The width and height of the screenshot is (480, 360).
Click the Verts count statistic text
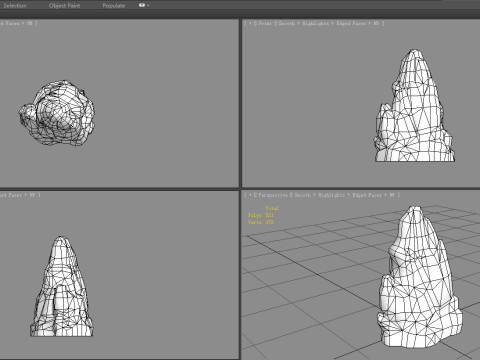tap(261, 222)
